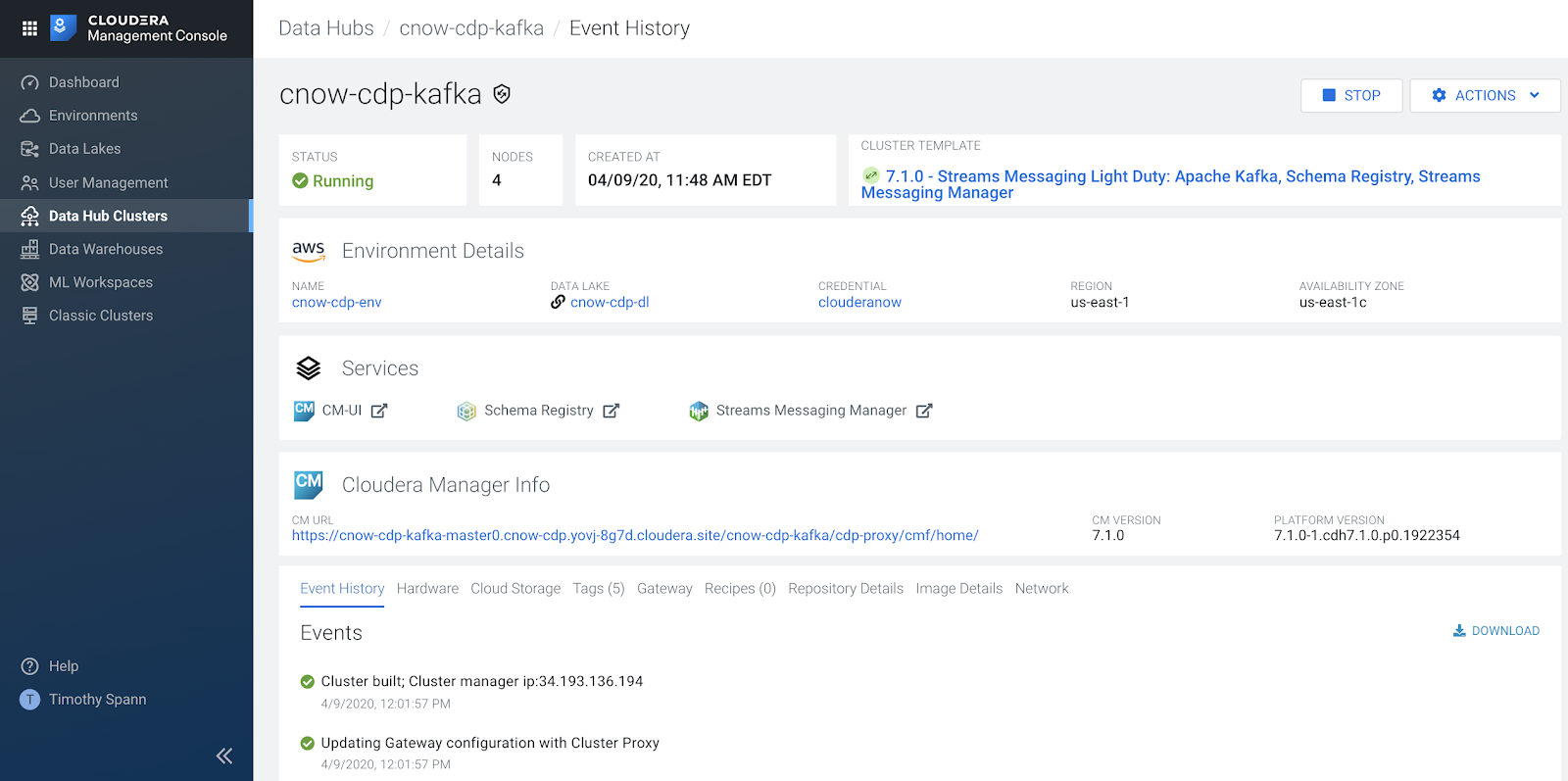The height and width of the screenshot is (781, 1568).
Task: Open Environments in sidebar
Action: (x=93, y=116)
